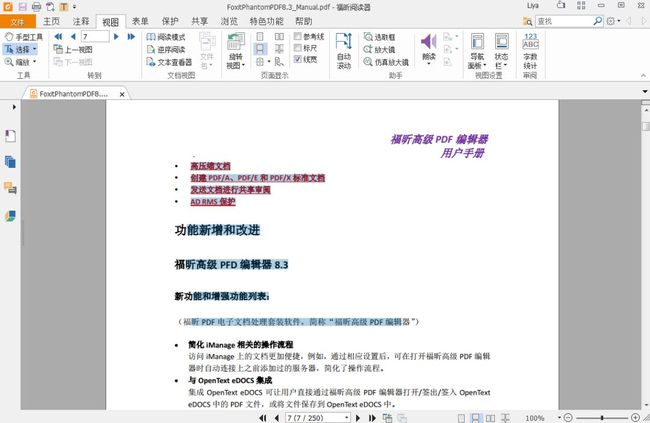Collapse the ribbon with caret arrow

pyautogui.click(x=643, y=75)
